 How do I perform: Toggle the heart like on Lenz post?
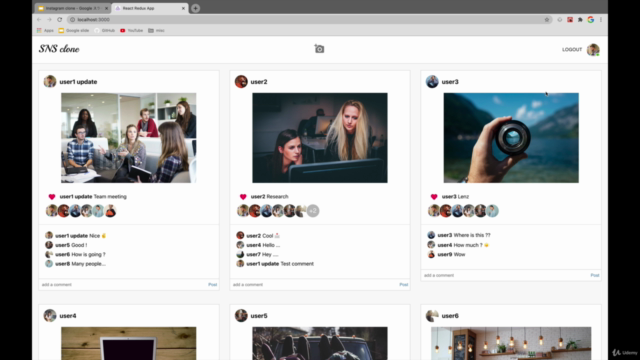pos(434,197)
